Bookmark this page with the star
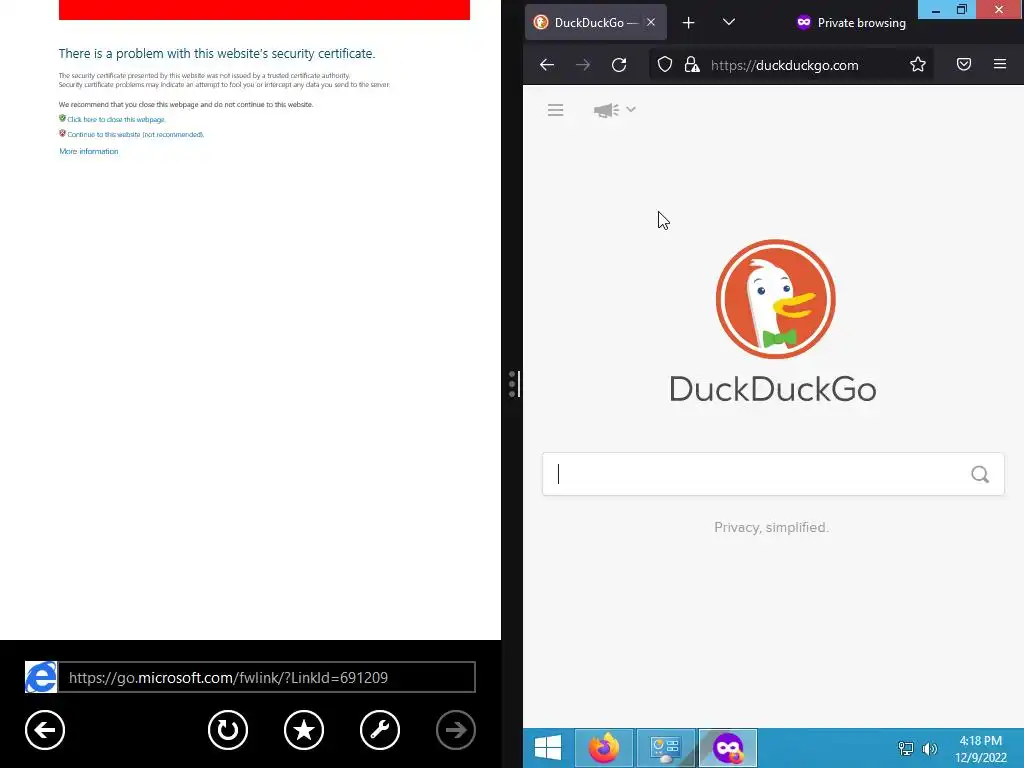1024x768 pixels. point(918,64)
